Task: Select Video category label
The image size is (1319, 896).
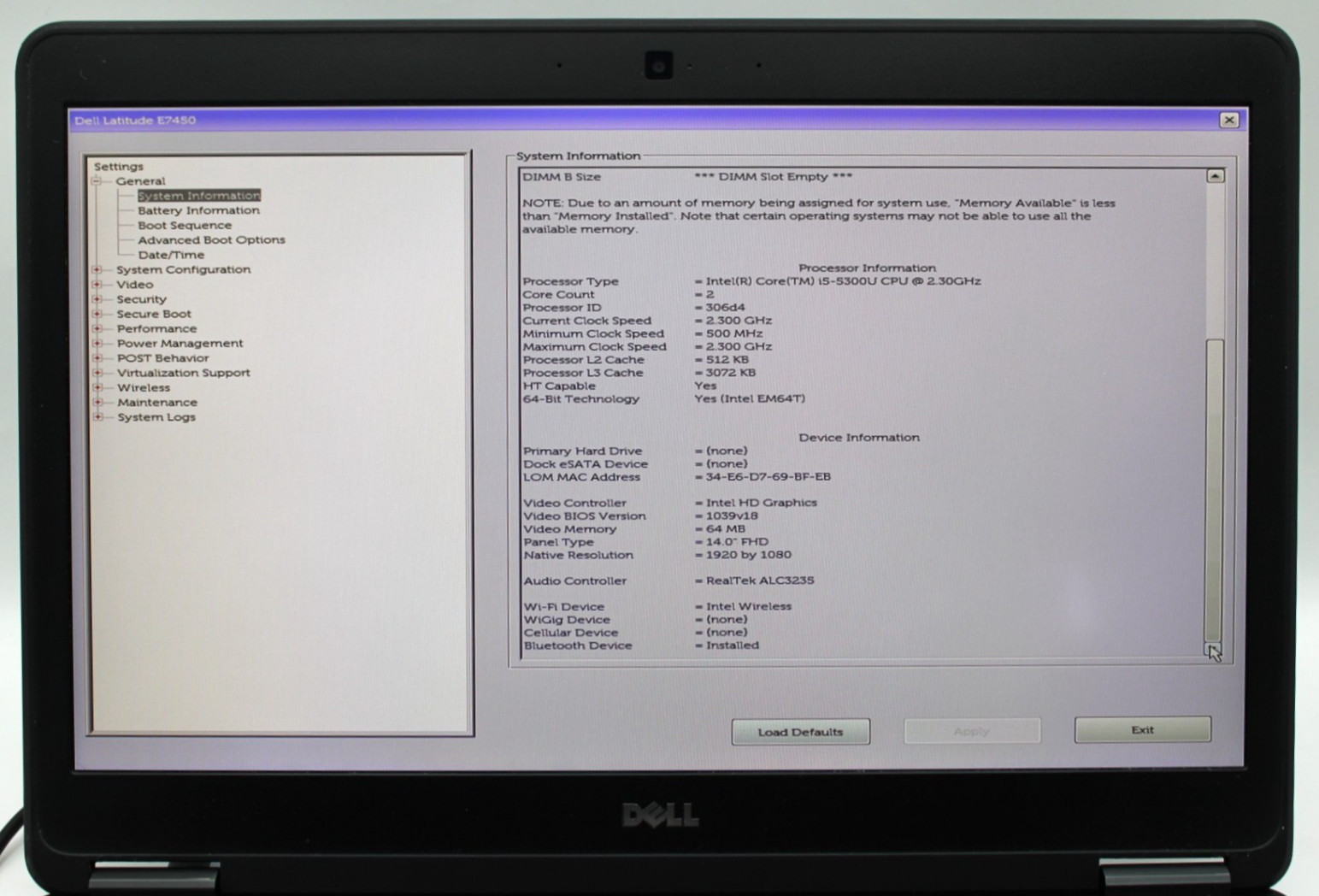Action: 135,285
